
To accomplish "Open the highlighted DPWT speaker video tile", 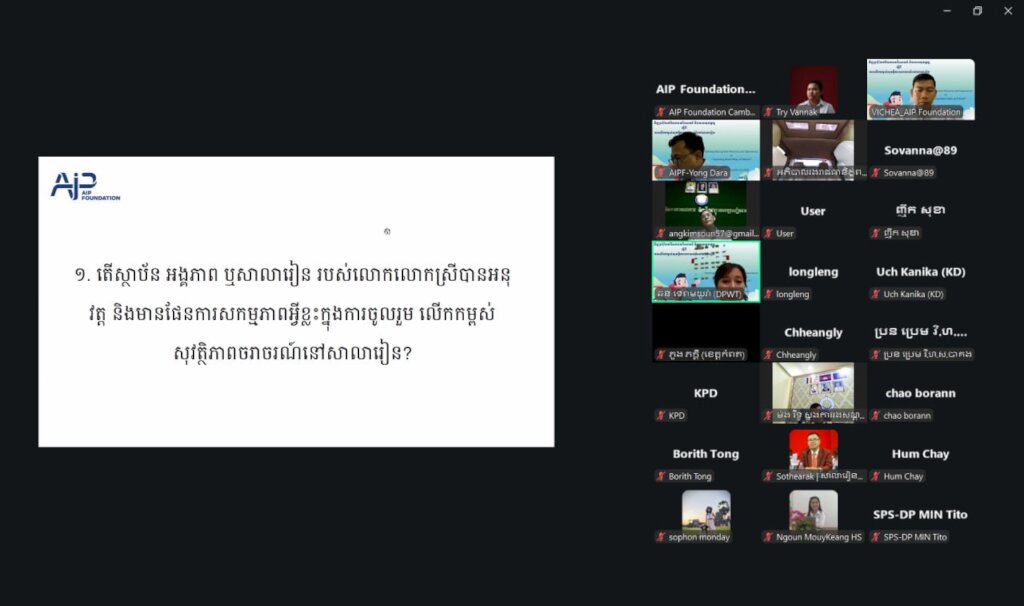I will click(705, 269).
